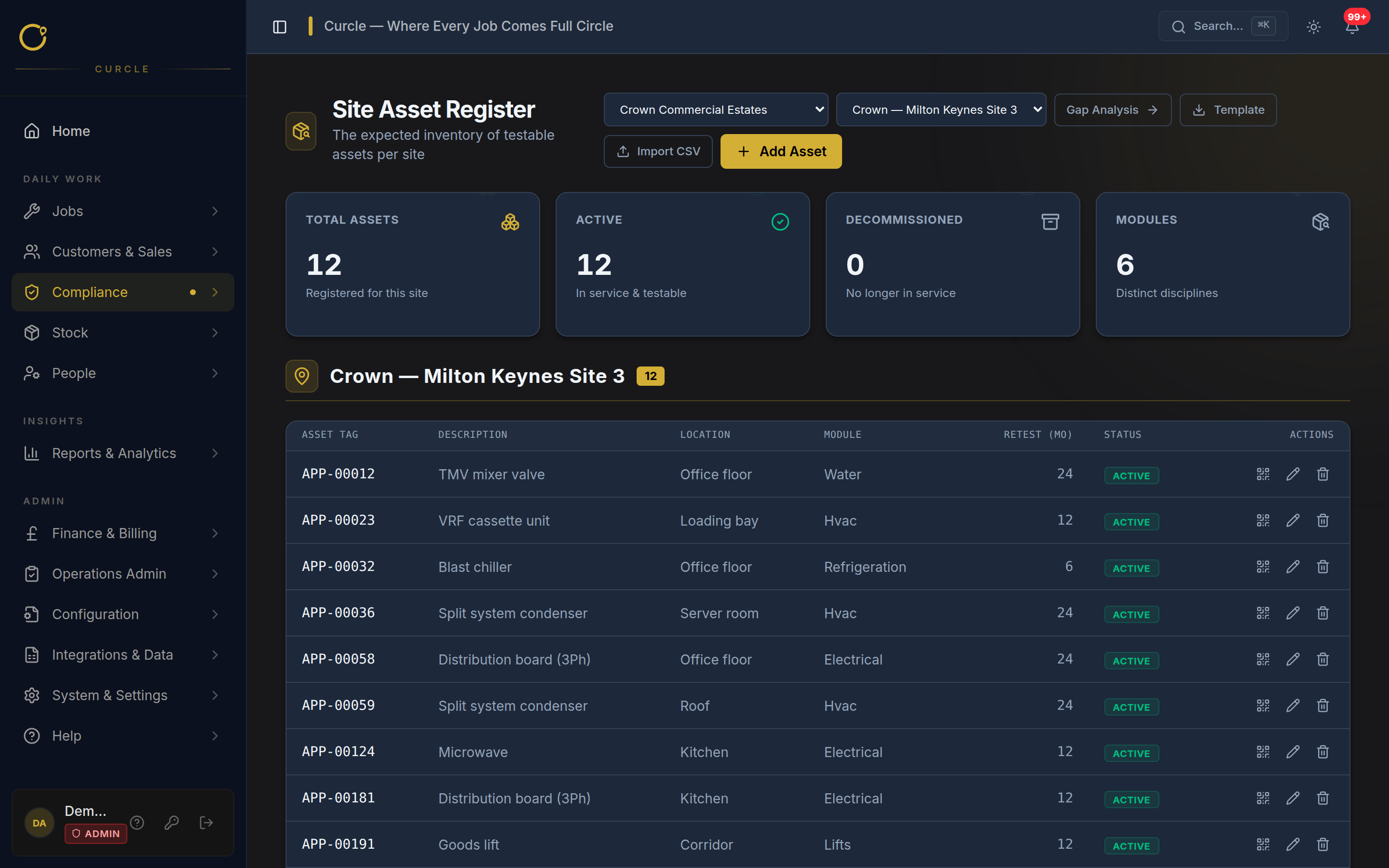Expand Operations Admin chevron
This screenshot has width=1389, height=868.
click(x=215, y=574)
